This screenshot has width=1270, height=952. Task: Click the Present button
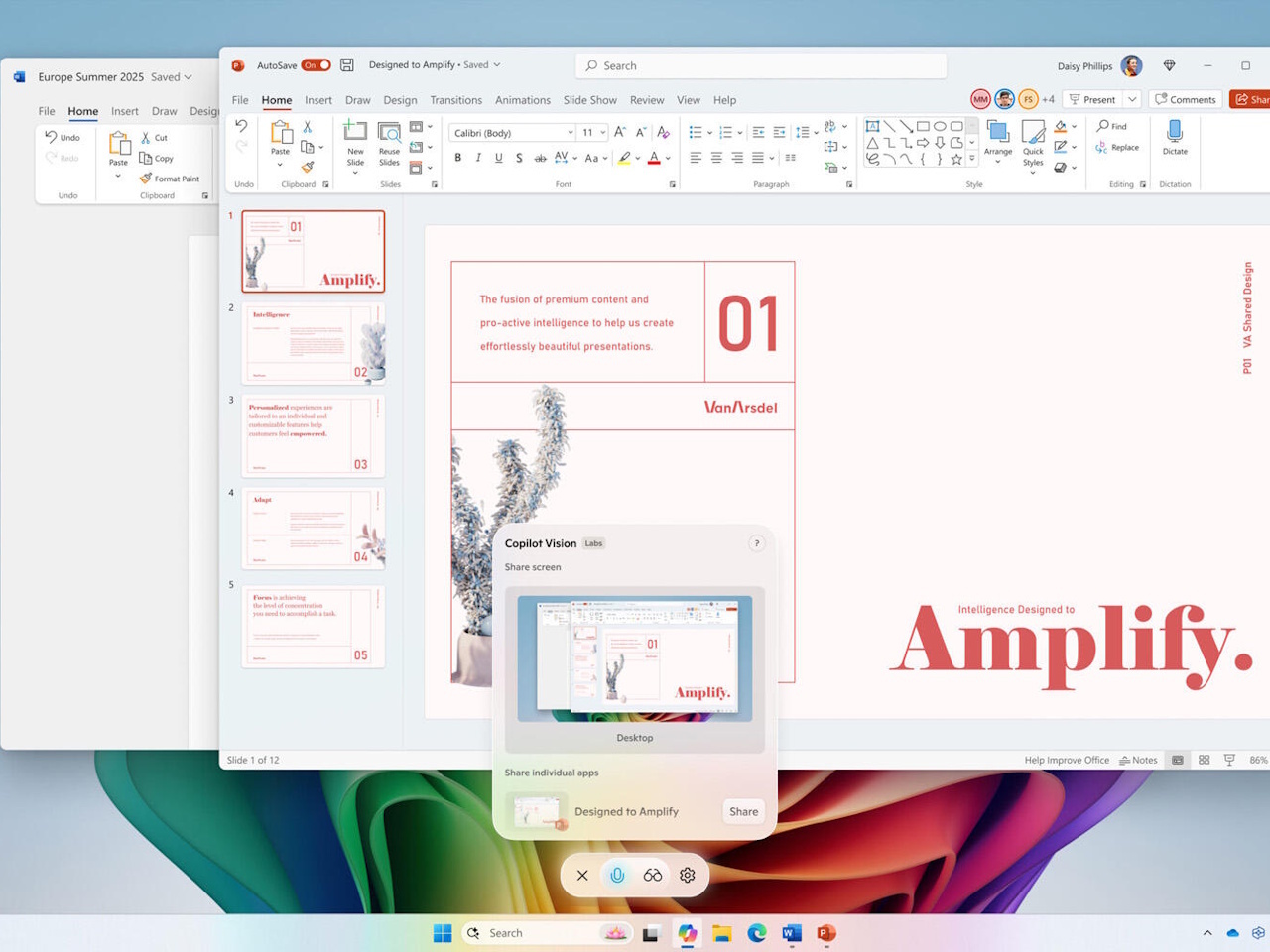1091,99
